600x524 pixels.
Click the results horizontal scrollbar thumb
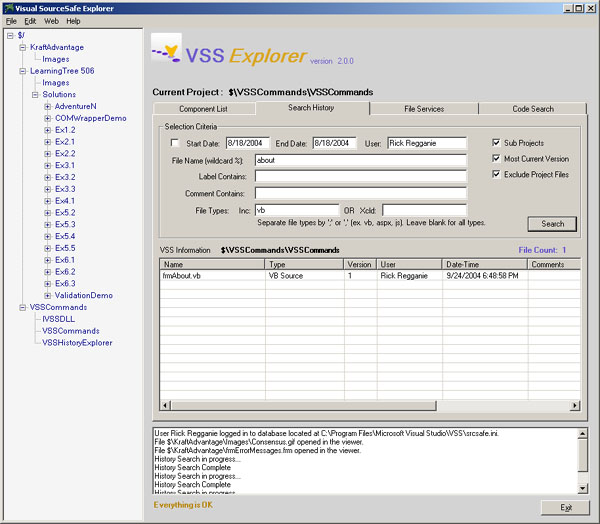click(304, 405)
